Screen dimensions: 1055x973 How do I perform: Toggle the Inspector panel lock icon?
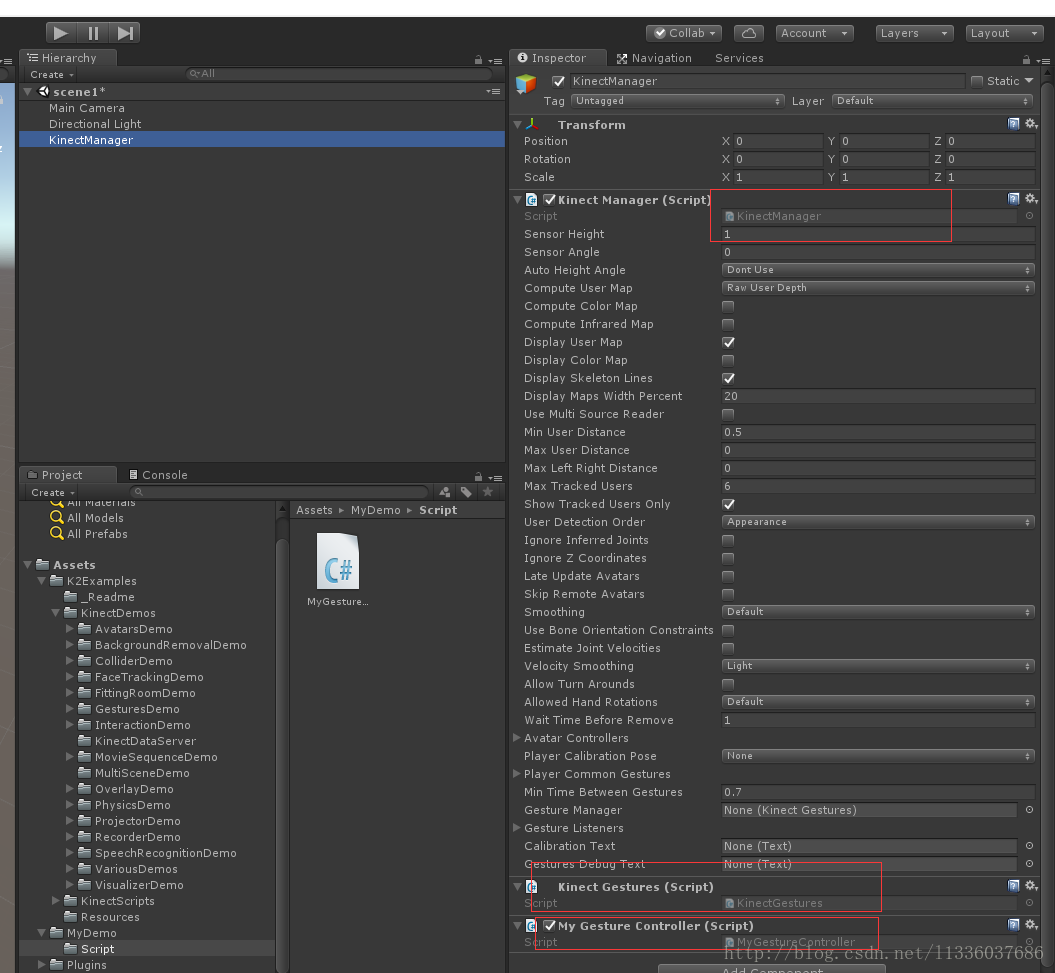point(1026,60)
